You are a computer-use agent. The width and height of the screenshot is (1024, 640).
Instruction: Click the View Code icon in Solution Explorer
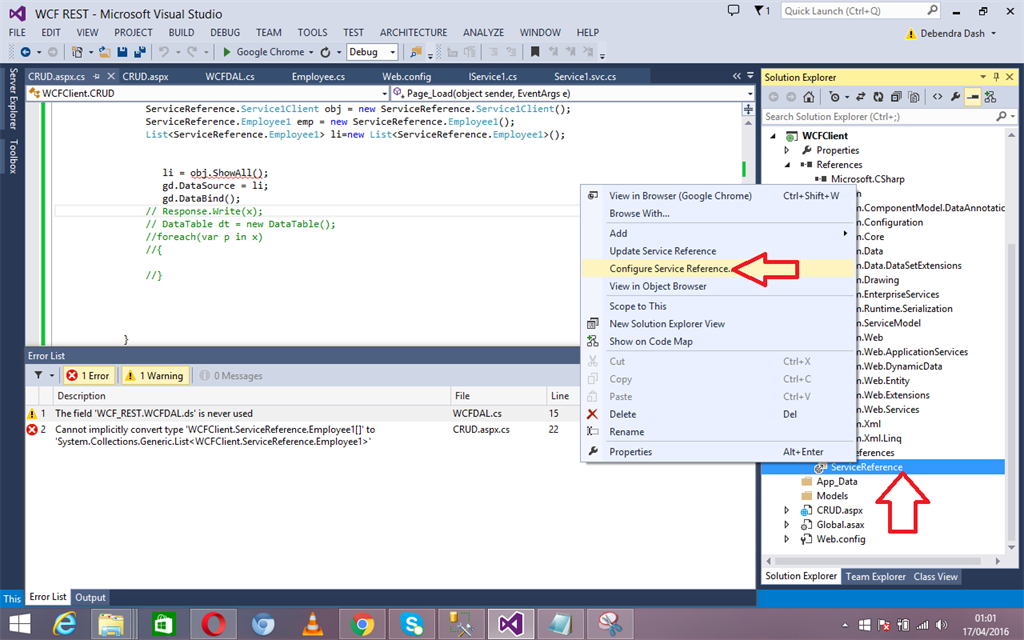[937, 97]
